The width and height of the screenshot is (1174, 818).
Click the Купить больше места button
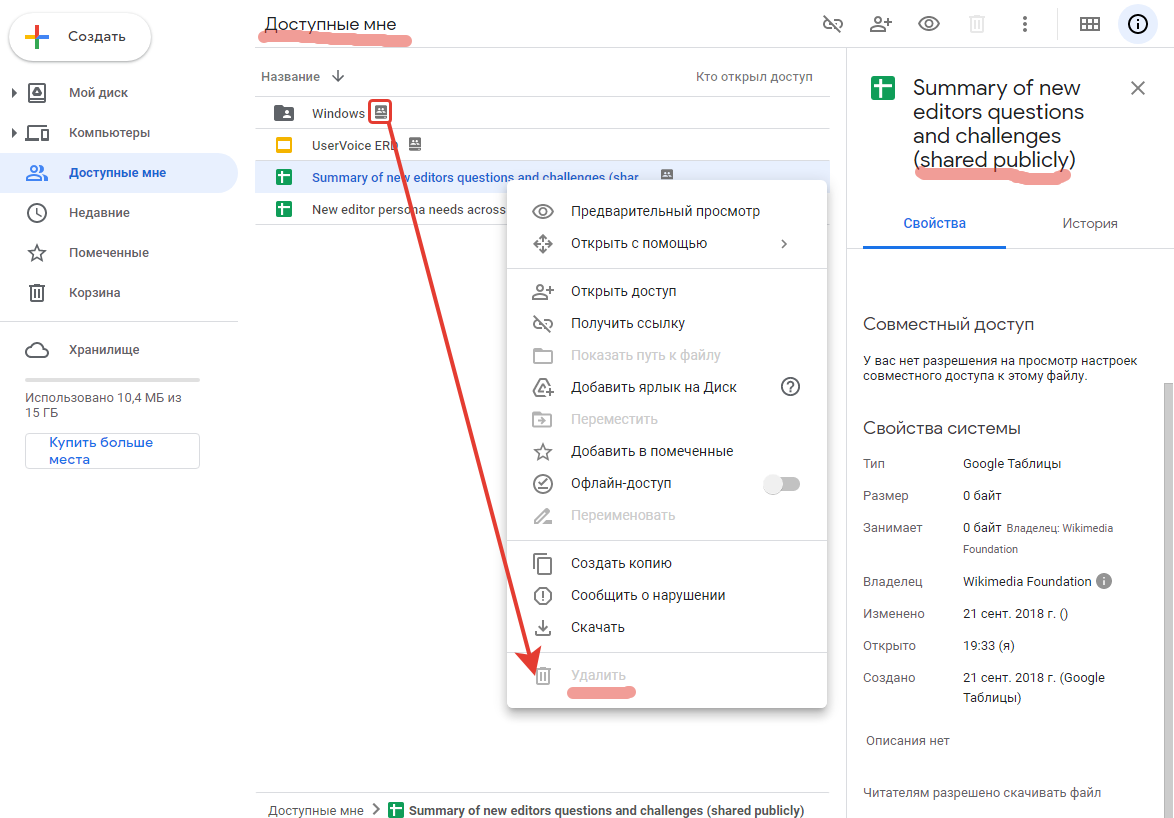(112, 451)
